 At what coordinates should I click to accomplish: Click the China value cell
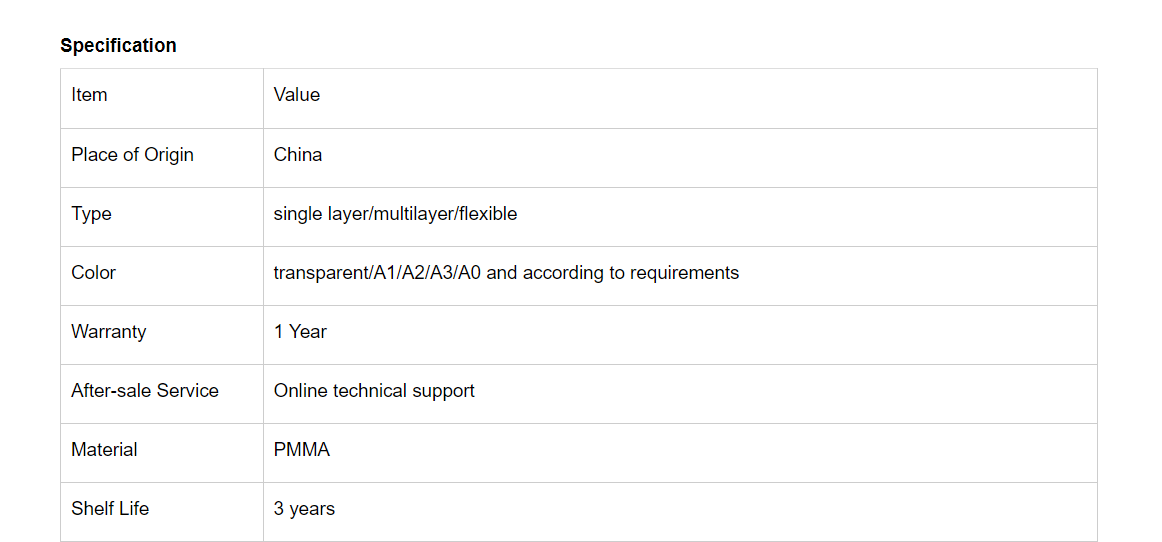[298, 155]
